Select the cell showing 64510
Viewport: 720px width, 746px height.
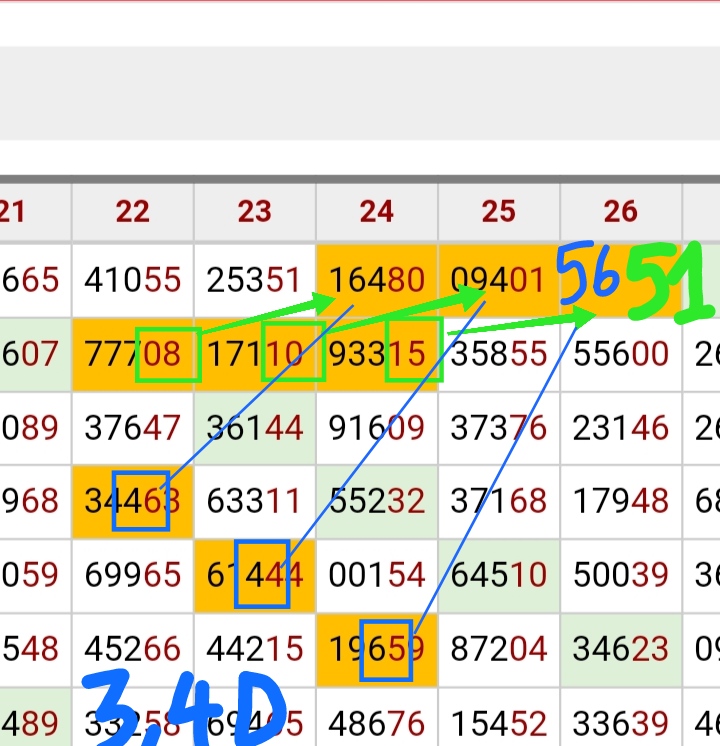tap(499, 575)
